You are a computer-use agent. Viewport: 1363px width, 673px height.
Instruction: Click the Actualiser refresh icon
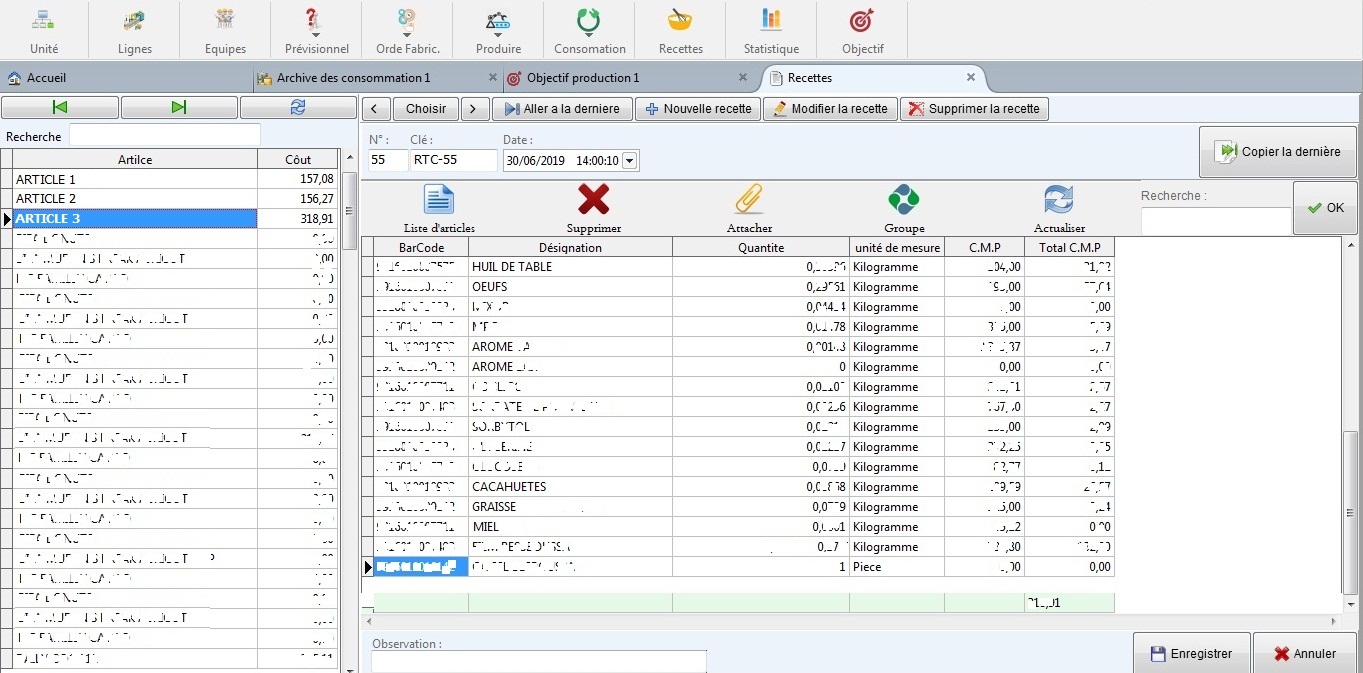tap(1058, 200)
